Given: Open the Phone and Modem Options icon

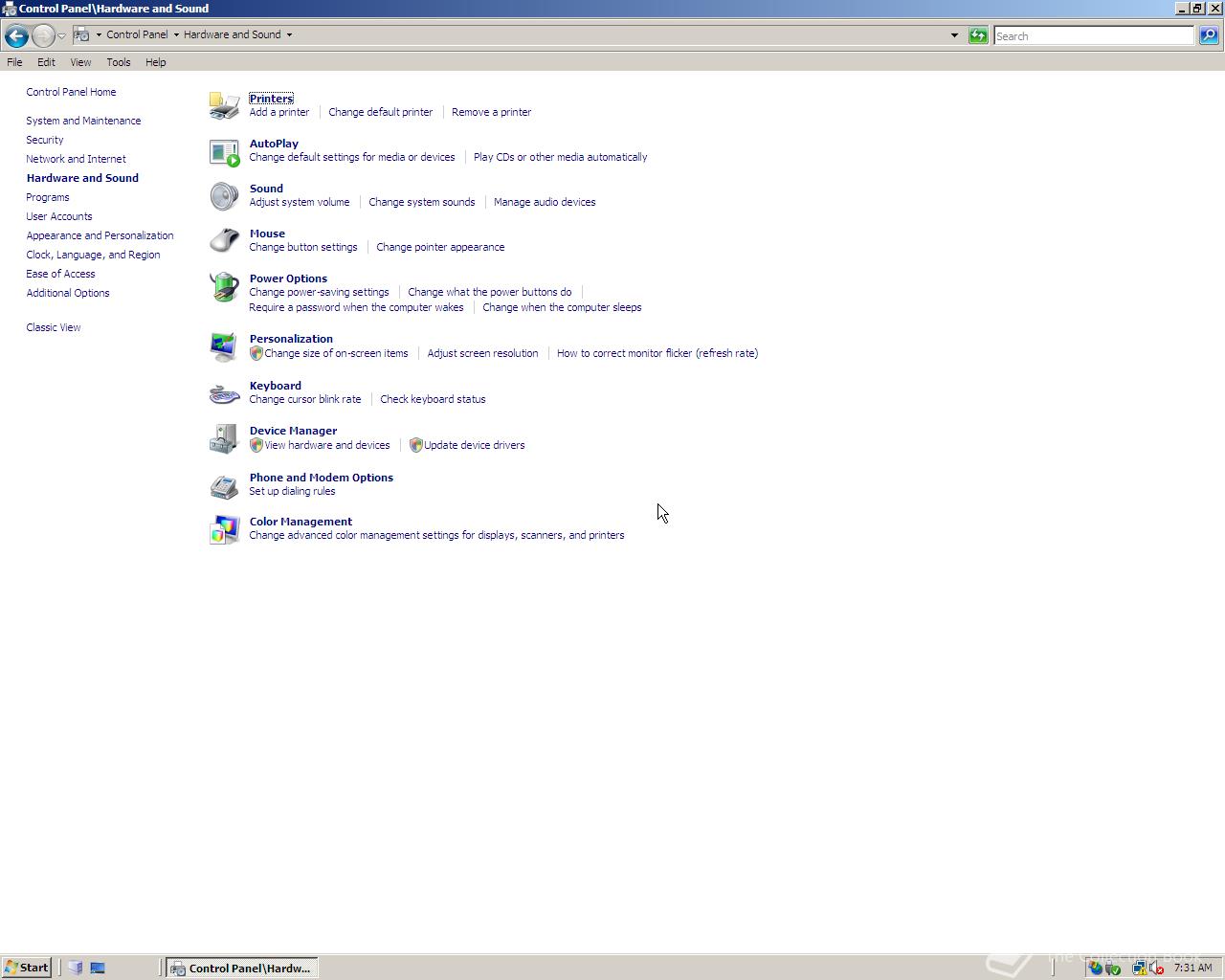Looking at the screenshot, I should (x=224, y=485).
